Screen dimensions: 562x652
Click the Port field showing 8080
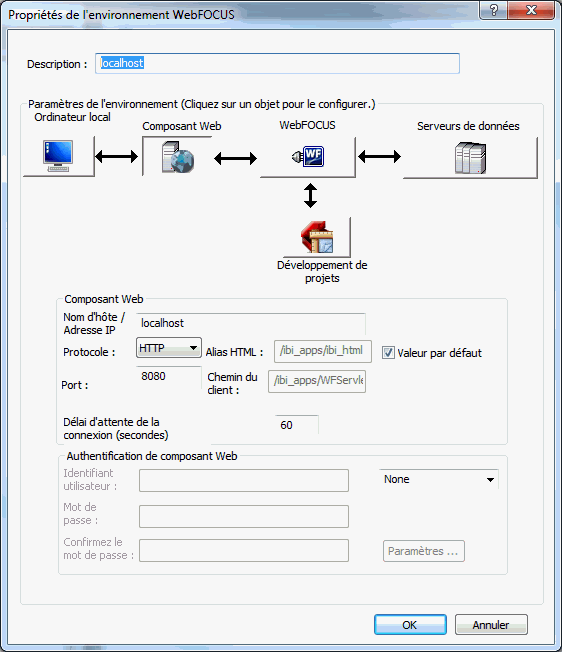pyautogui.click(x=169, y=377)
